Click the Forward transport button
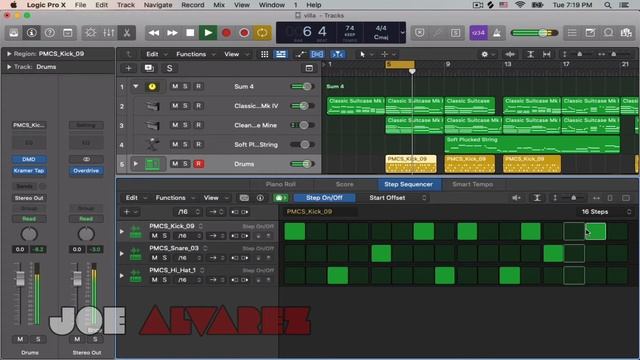 172,33
